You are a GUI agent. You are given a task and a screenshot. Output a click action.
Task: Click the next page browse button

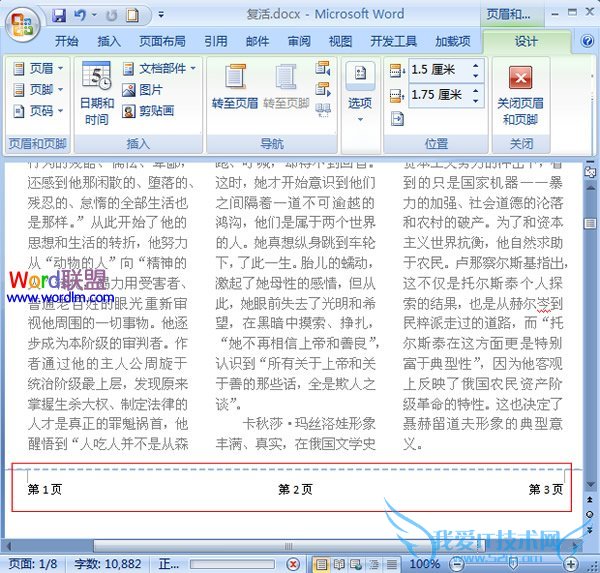pos(590,529)
